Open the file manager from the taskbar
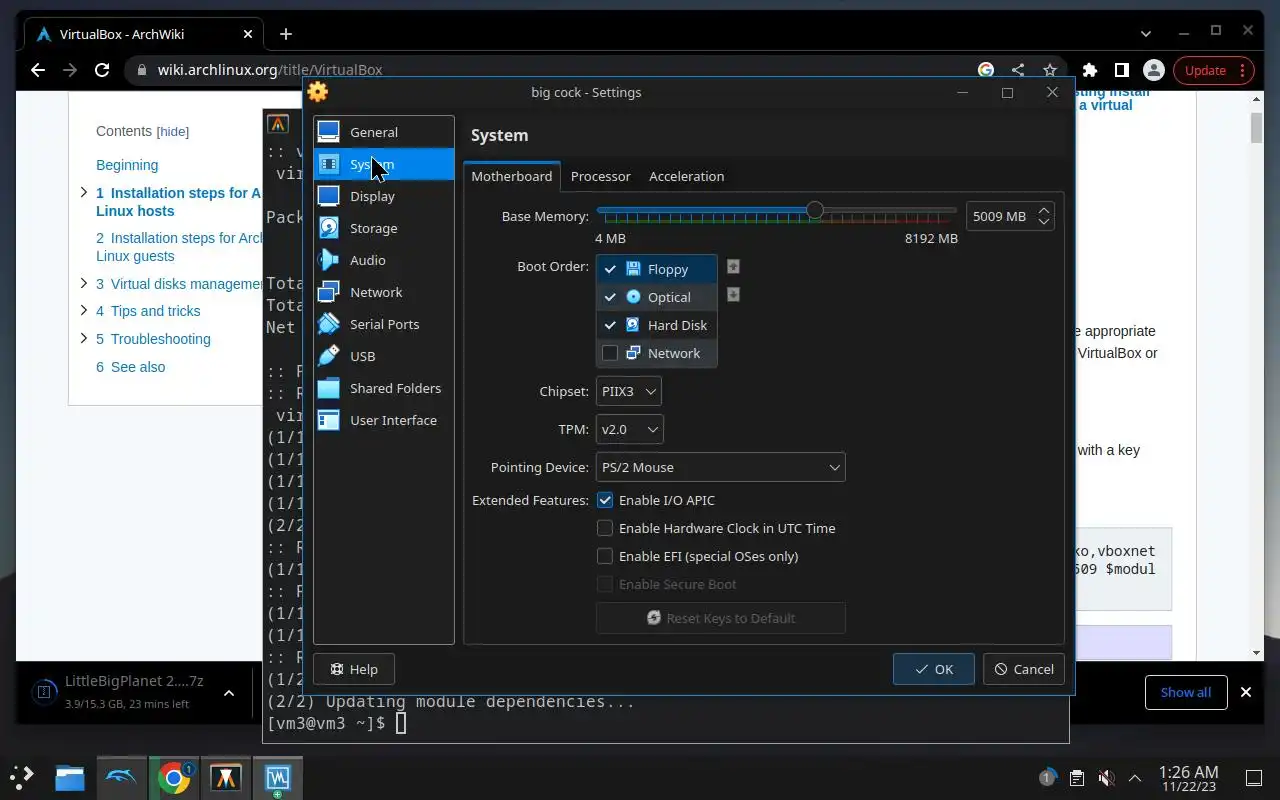Screen dimensions: 1280x800 (70, 777)
